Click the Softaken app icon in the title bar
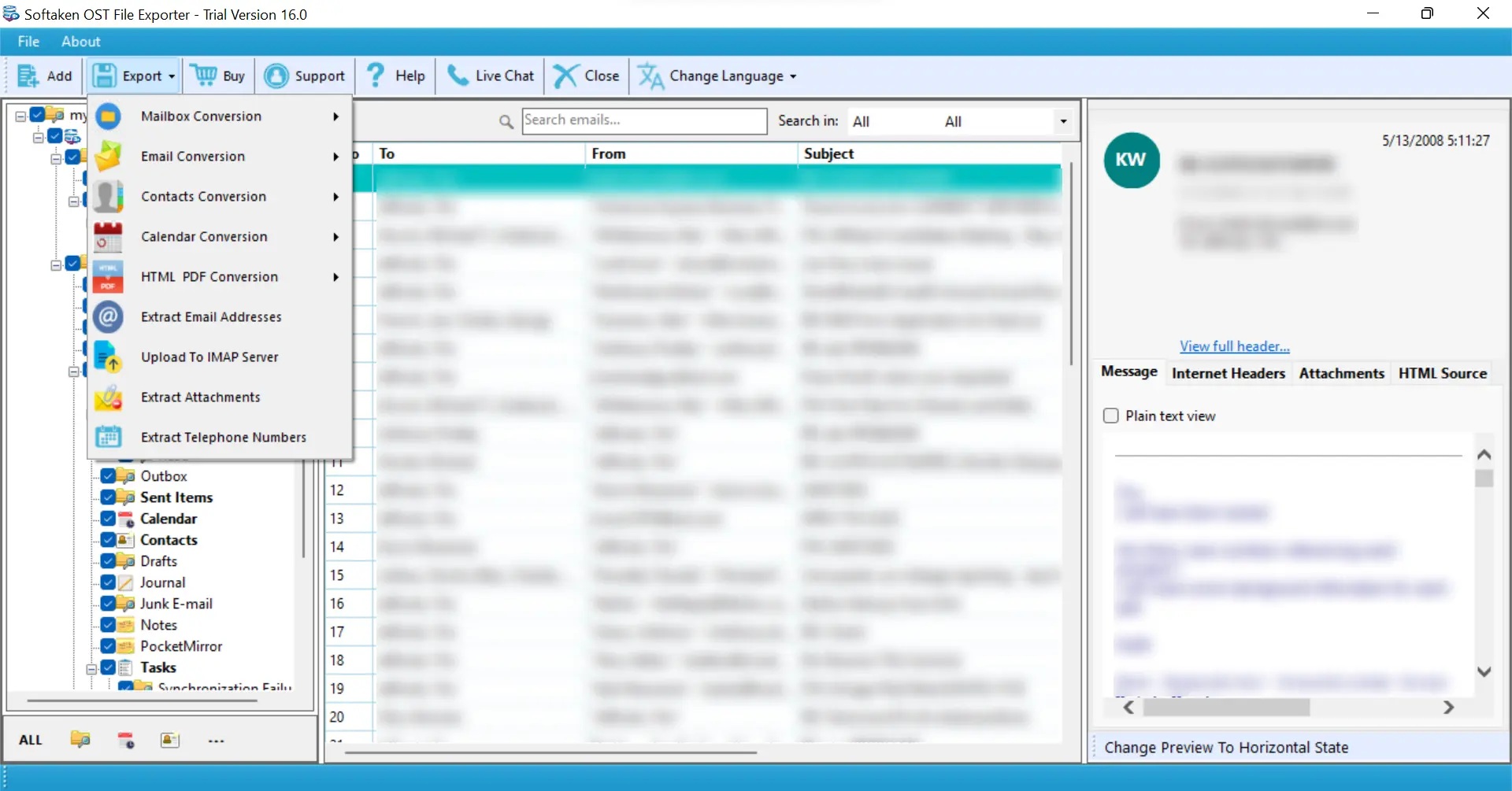This screenshot has width=1512, height=791. pos(11,14)
